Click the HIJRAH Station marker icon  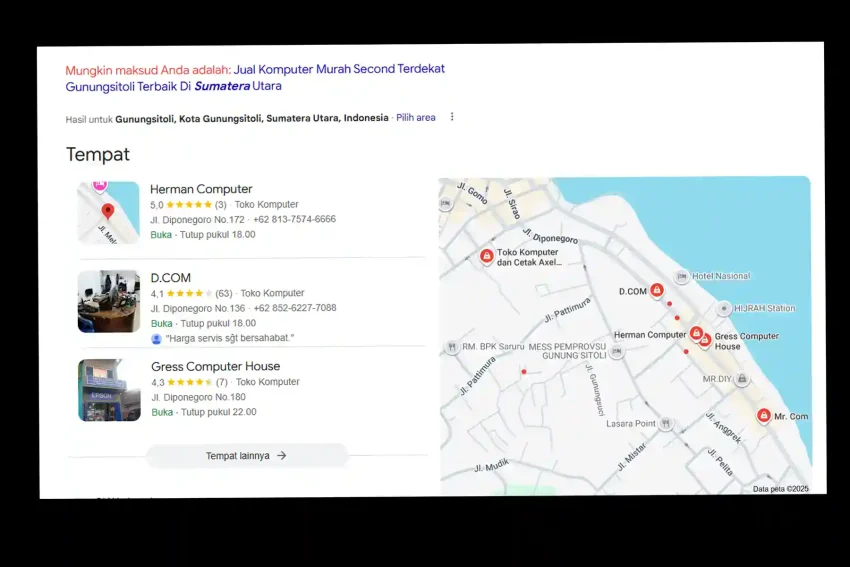click(724, 308)
